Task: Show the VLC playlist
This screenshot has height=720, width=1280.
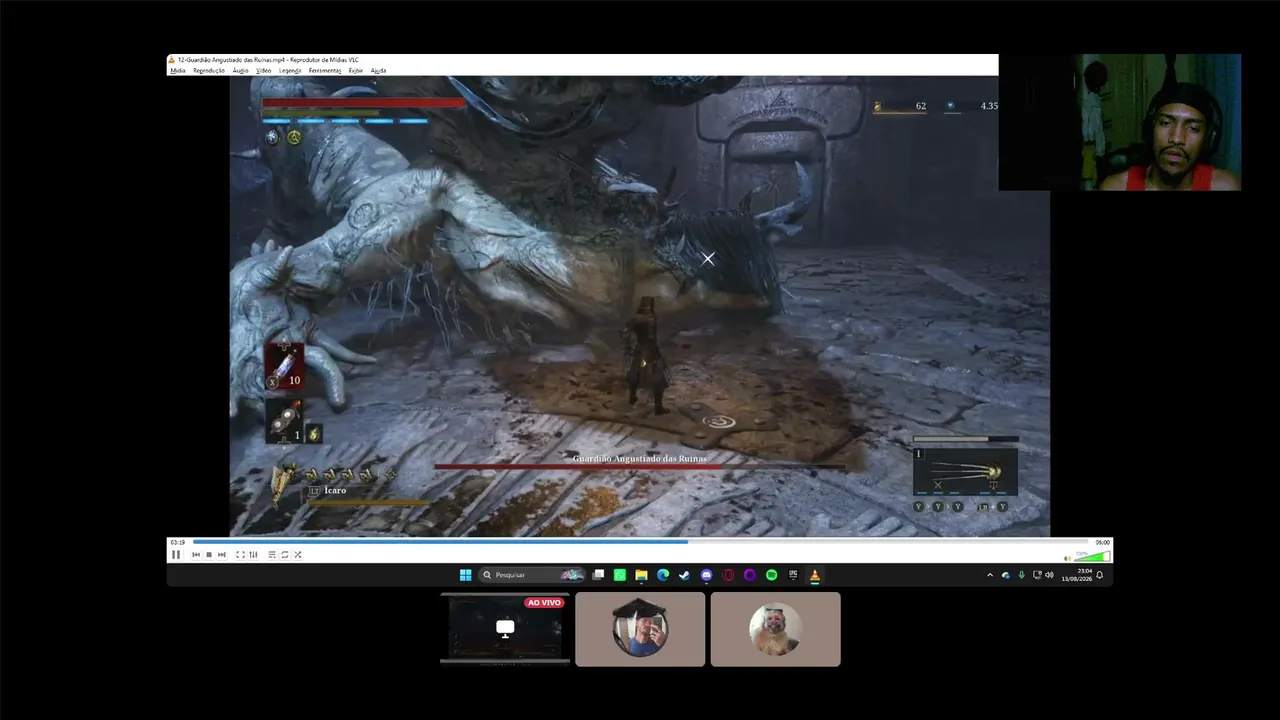Action: coord(272,555)
